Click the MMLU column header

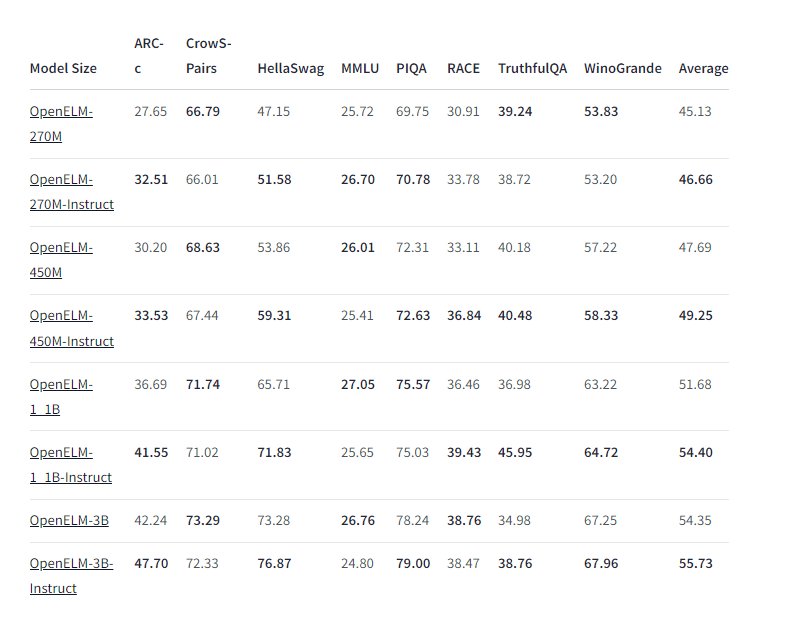[x=360, y=68]
